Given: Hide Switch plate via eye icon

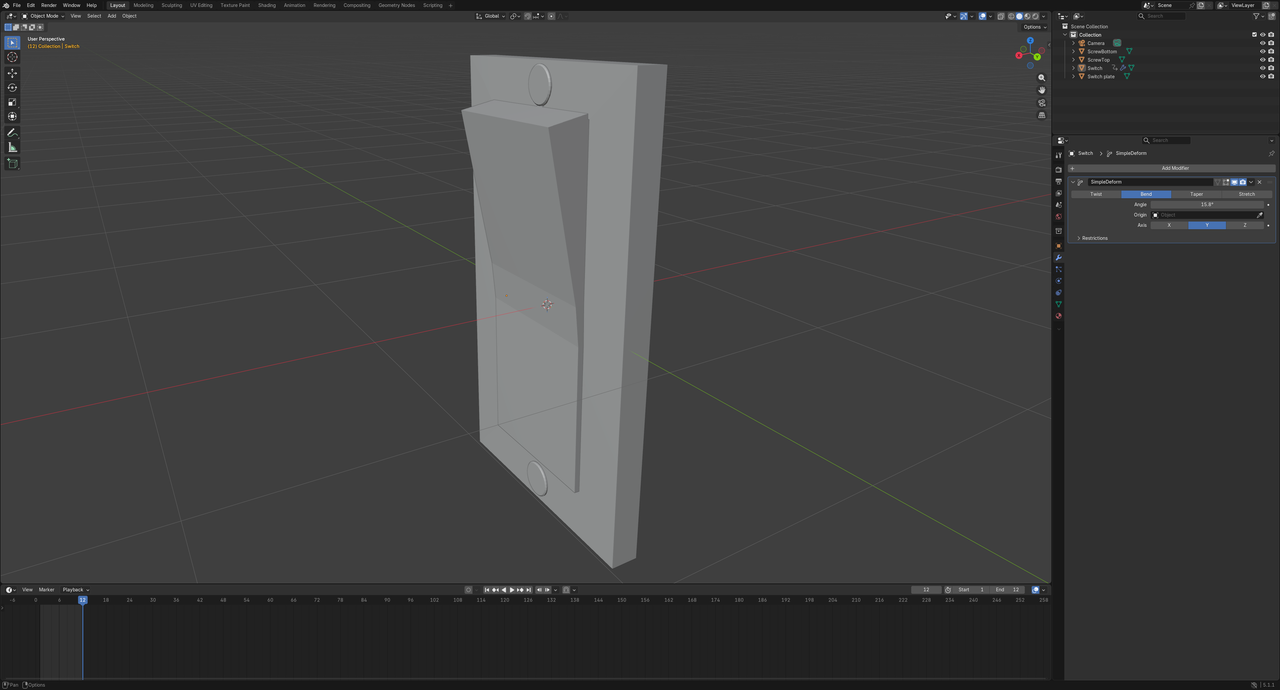Looking at the screenshot, I should 1263,76.
